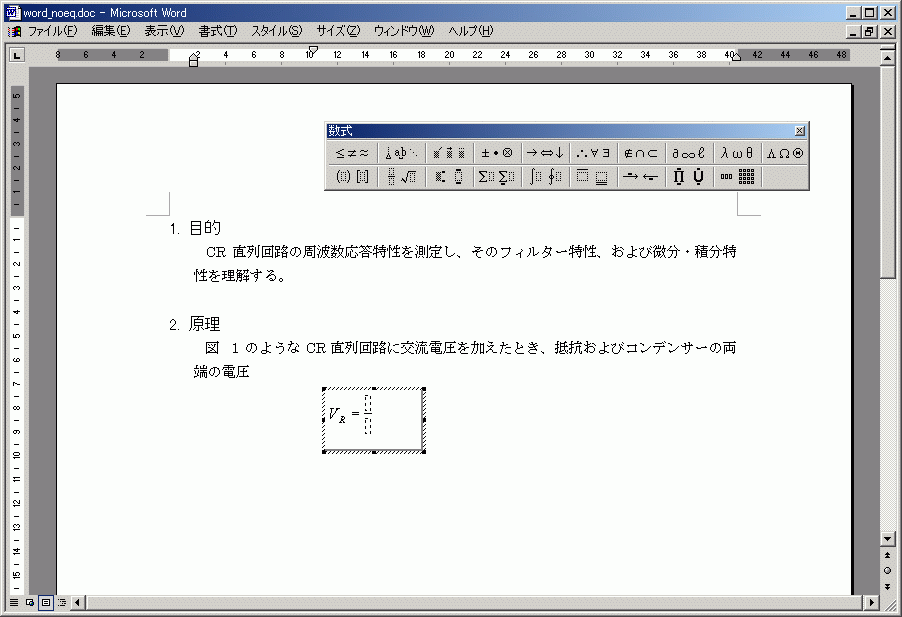Click the vertical scrollbar down arrow

[x=887, y=539]
